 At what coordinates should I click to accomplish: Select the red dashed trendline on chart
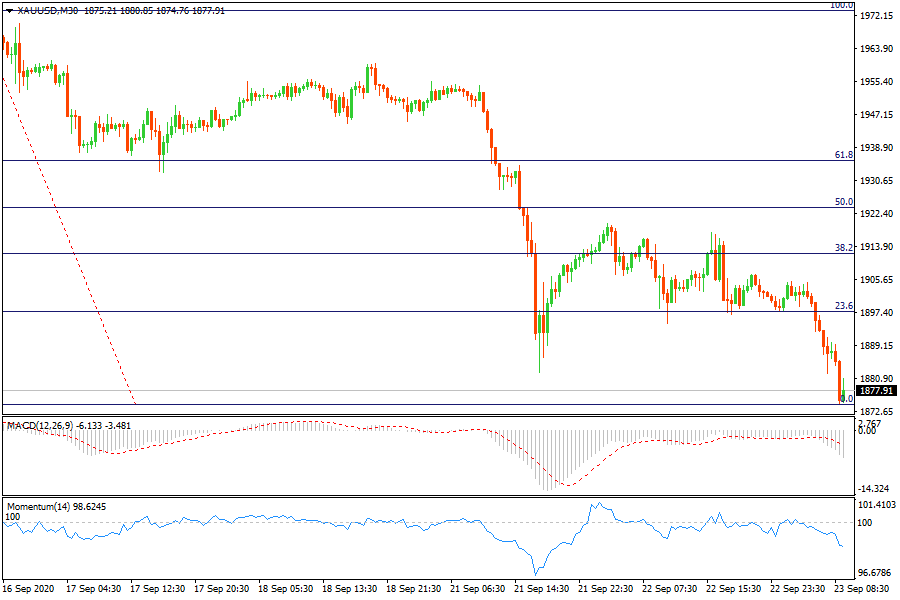70,240
